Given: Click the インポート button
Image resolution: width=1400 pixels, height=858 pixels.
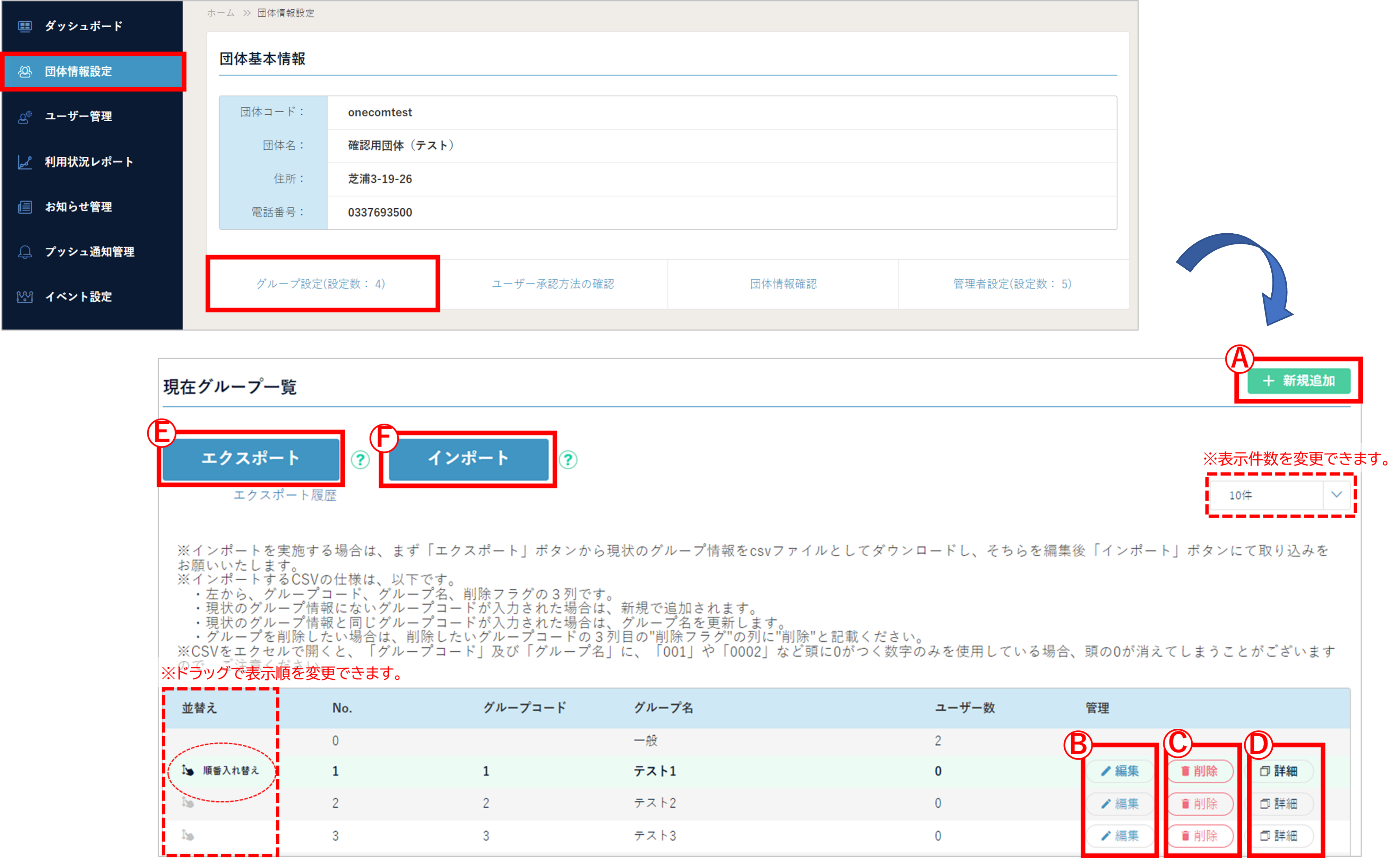Looking at the screenshot, I should [x=468, y=458].
